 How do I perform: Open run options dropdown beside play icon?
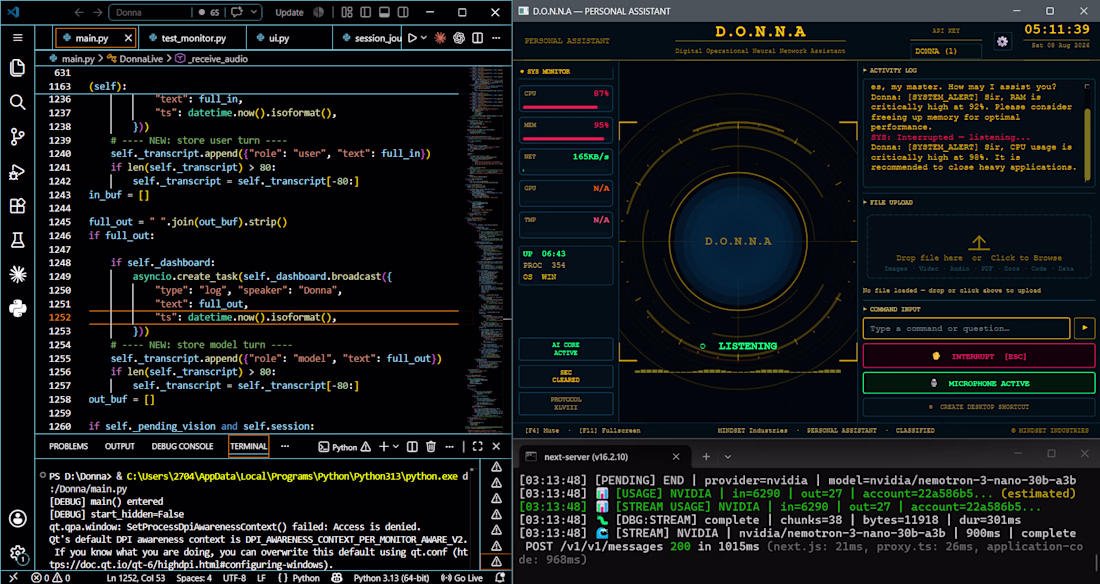pyautogui.click(x=424, y=38)
